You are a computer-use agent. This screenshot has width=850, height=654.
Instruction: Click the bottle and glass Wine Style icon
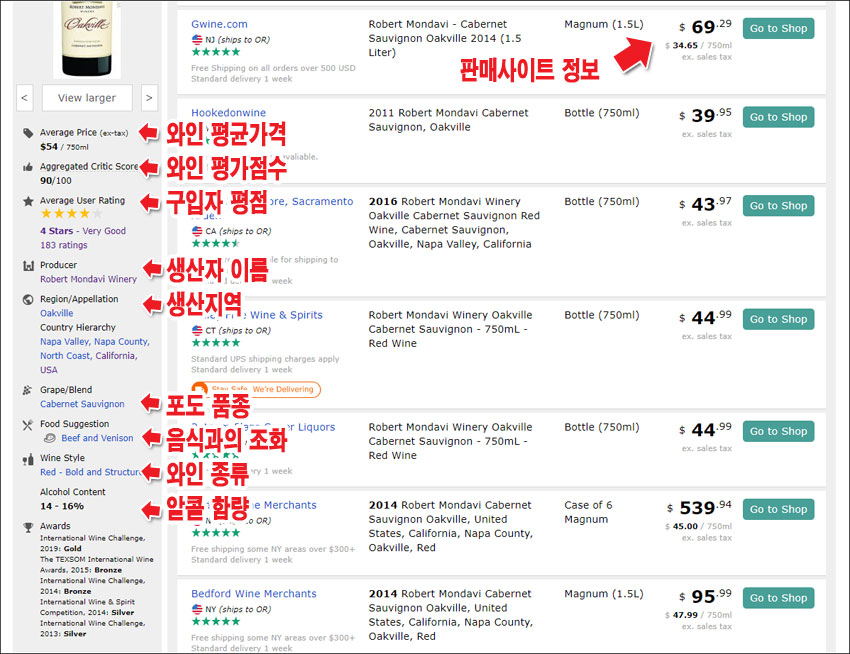(x=28, y=458)
